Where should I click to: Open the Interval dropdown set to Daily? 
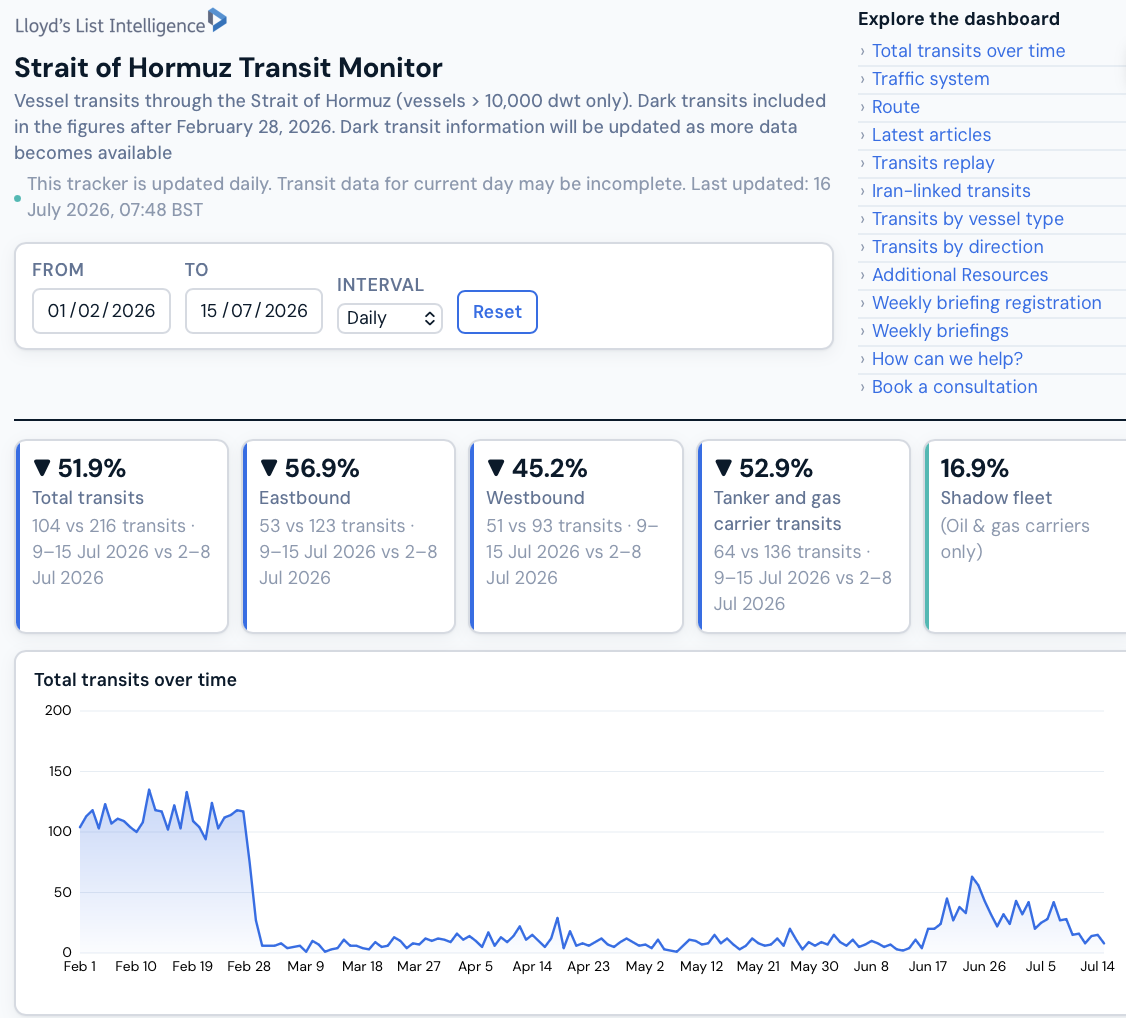coord(390,318)
